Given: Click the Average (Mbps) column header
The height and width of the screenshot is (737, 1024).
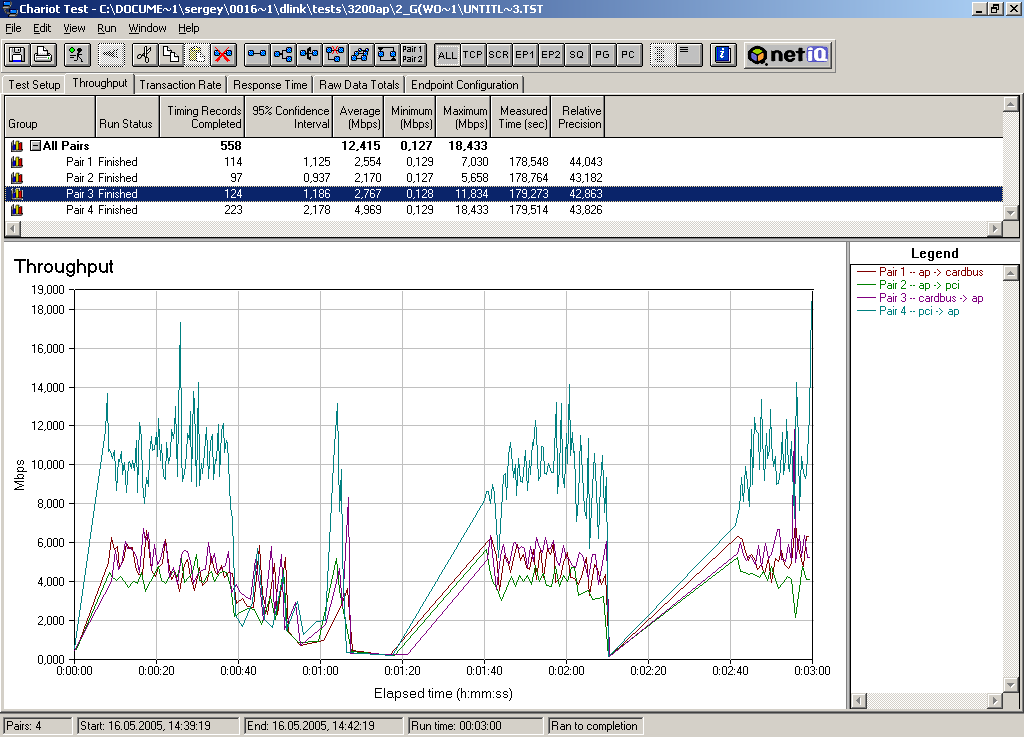Looking at the screenshot, I should [x=359, y=117].
